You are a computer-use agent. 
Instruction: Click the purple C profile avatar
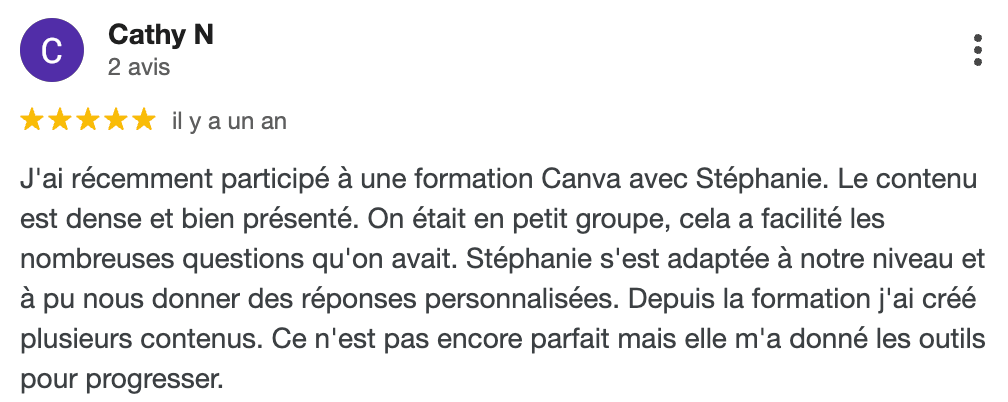pyautogui.click(x=53, y=52)
